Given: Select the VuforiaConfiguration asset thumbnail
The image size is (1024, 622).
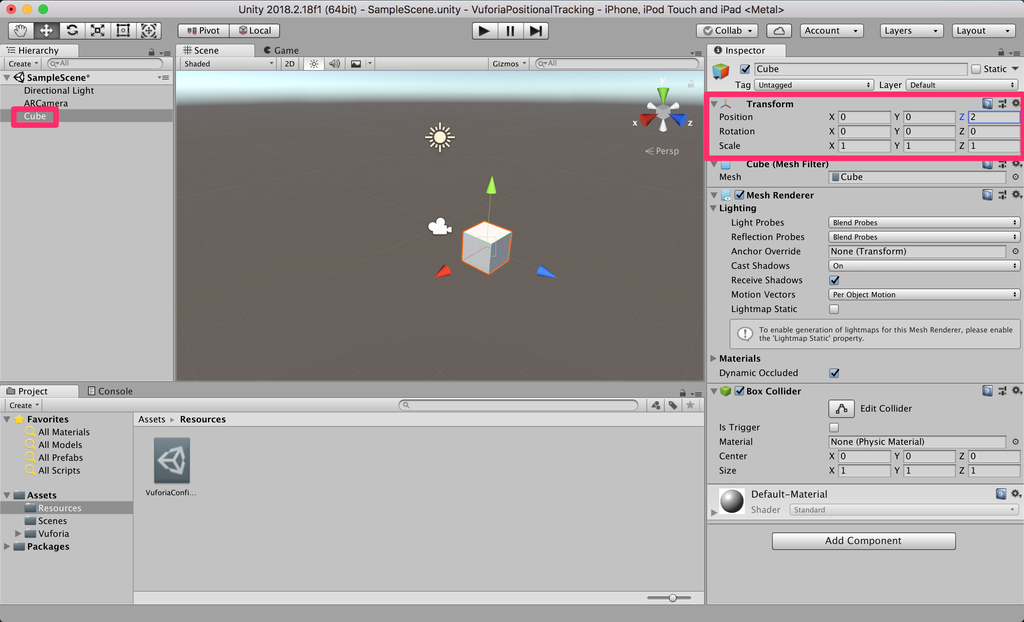Looking at the screenshot, I should (x=172, y=461).
